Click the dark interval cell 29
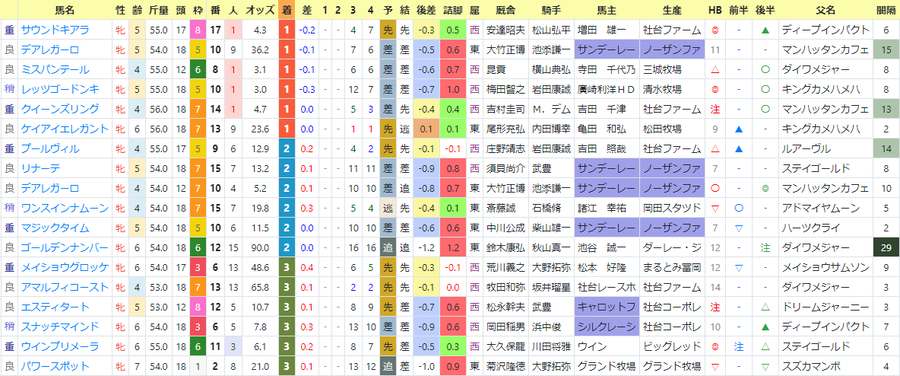900x376 pixels. tap(887, 247)
